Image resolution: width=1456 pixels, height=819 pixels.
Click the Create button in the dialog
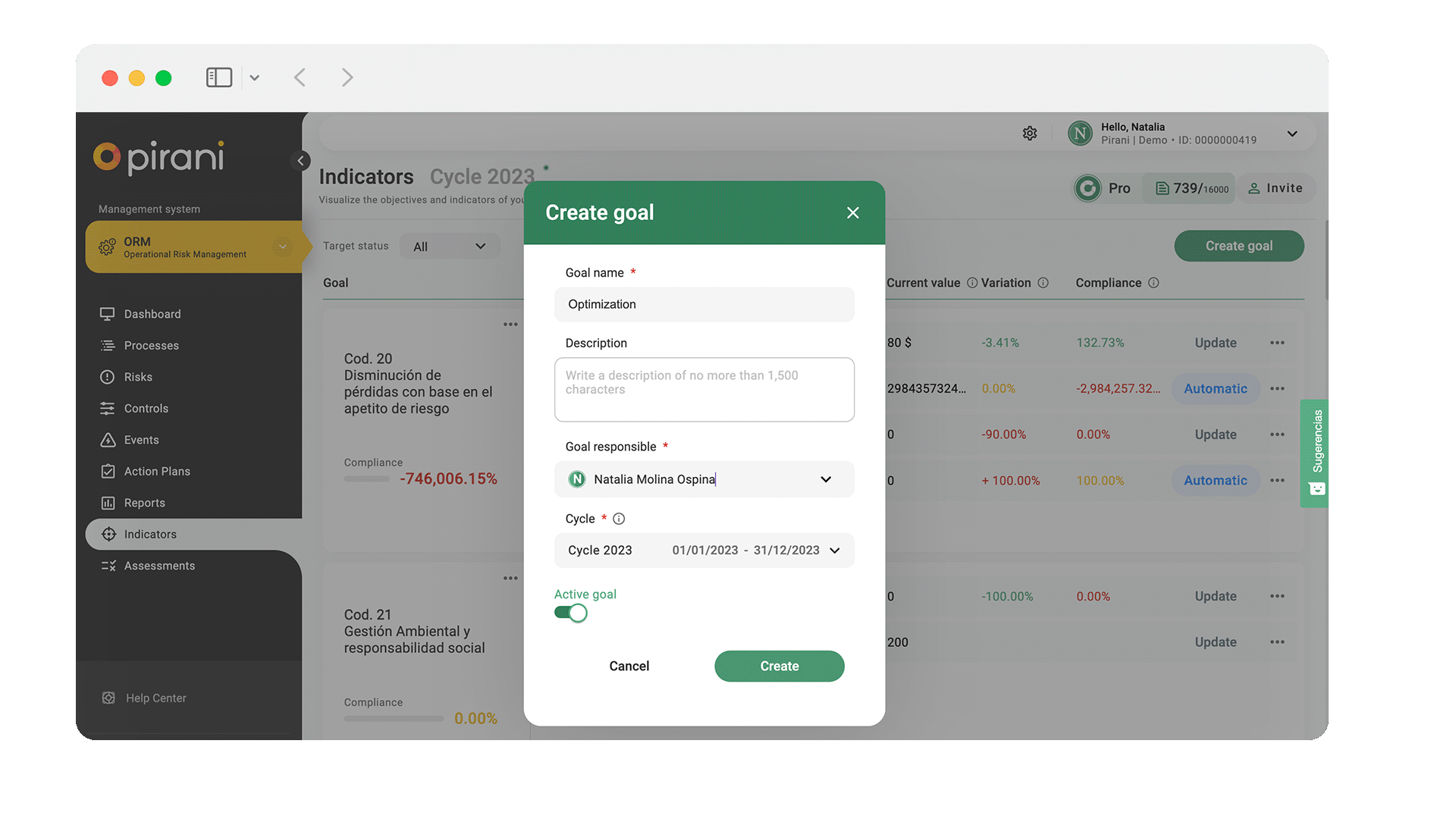tap(779, 666)
